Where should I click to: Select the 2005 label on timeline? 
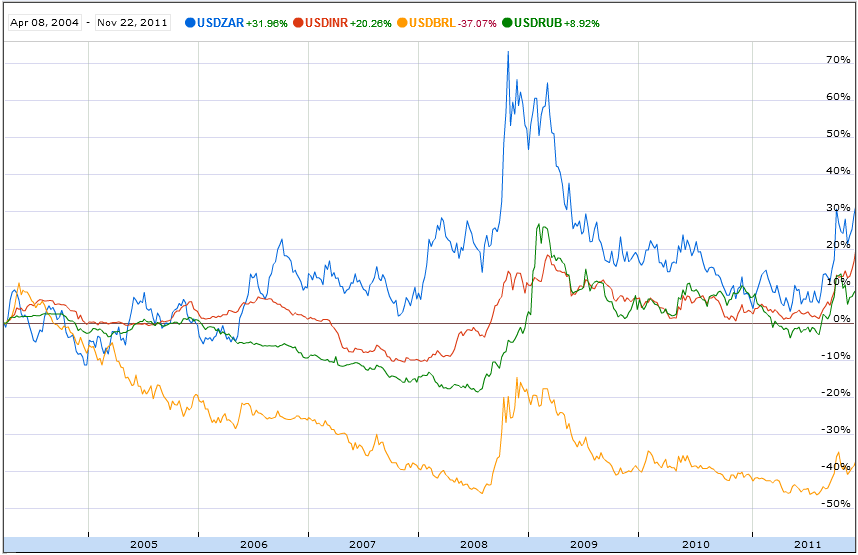(144, 544)
